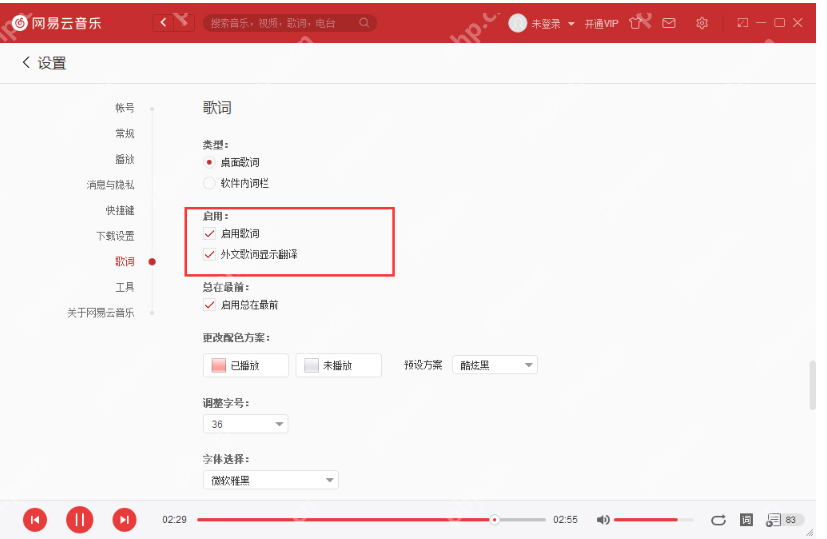827x539 pixels.
Task: Click the skin theme shirt icon
Action: [635, 22]
